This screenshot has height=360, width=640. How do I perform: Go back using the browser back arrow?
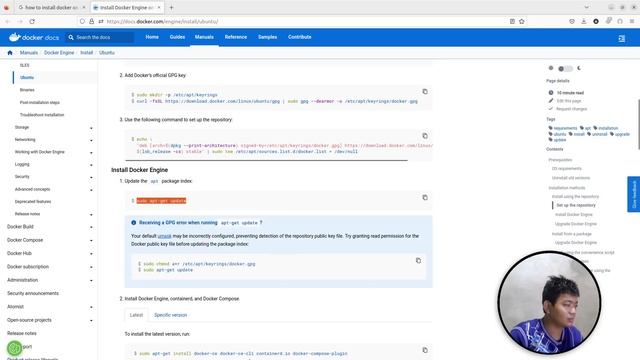[7, 21]
